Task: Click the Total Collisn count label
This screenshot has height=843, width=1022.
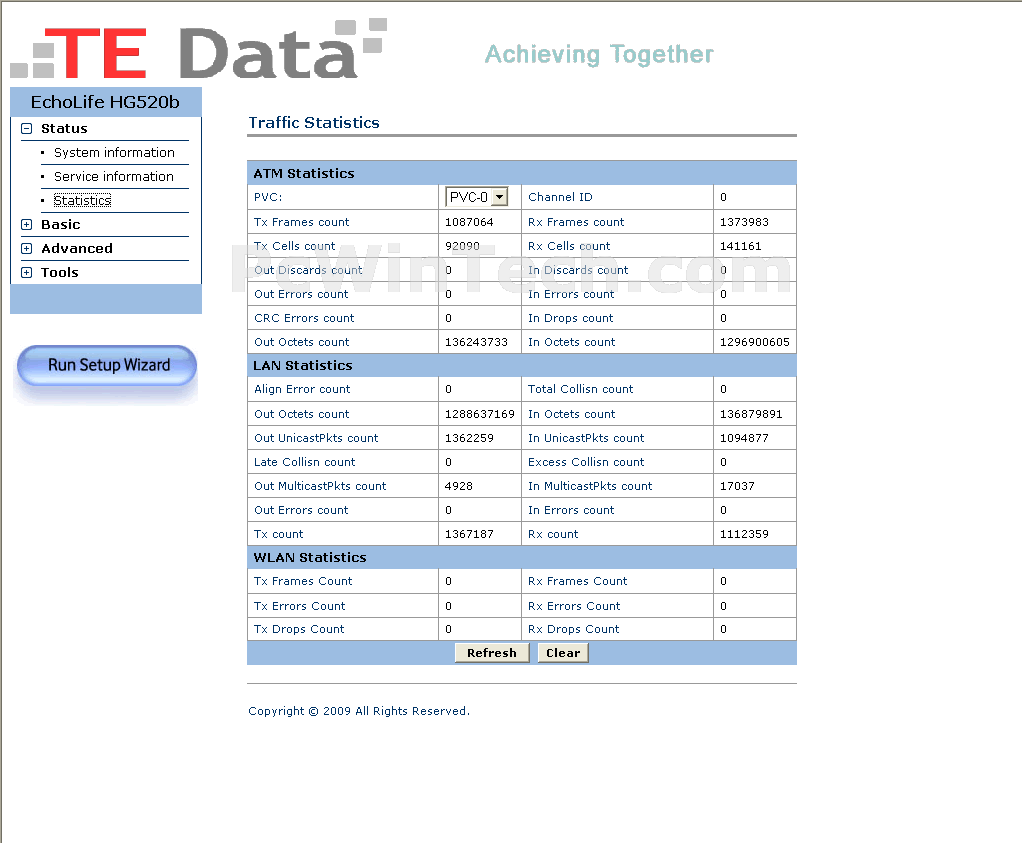Action: point(581,389)
